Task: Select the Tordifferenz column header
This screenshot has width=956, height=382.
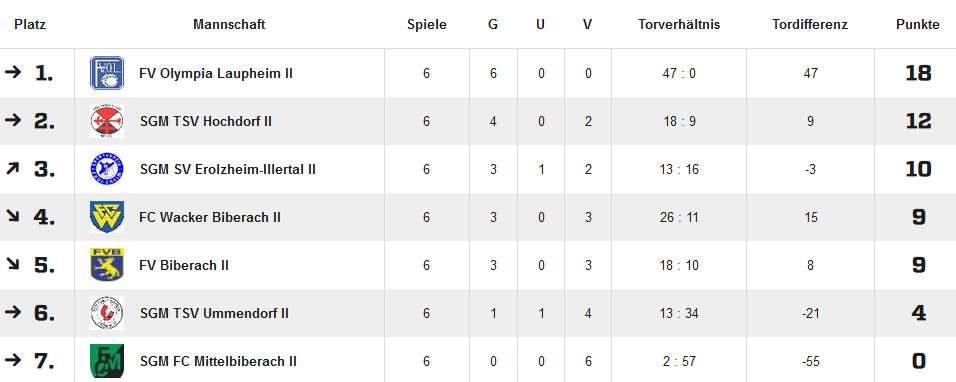Action: pos(810,25)
